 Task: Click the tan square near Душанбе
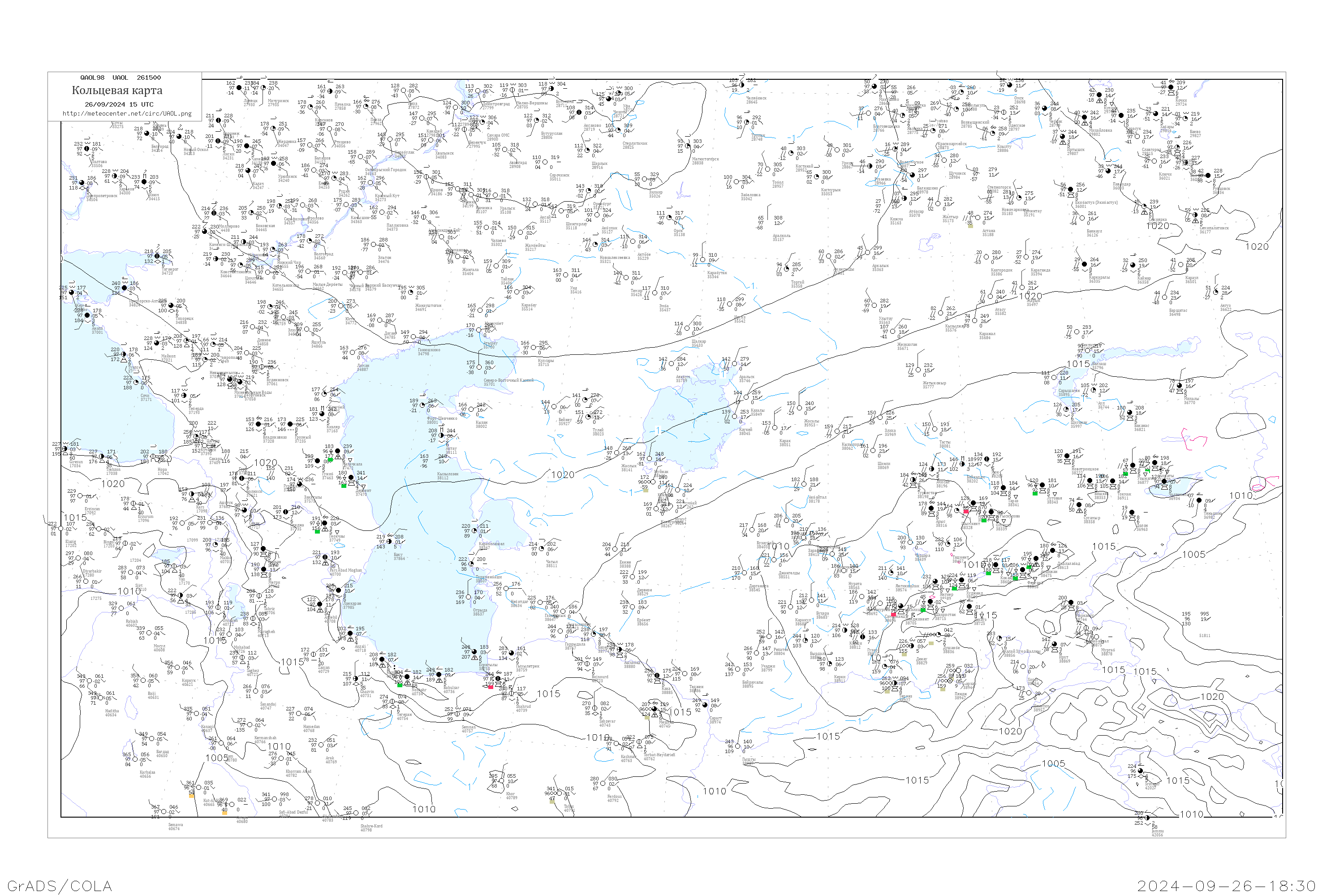(931, 643)
